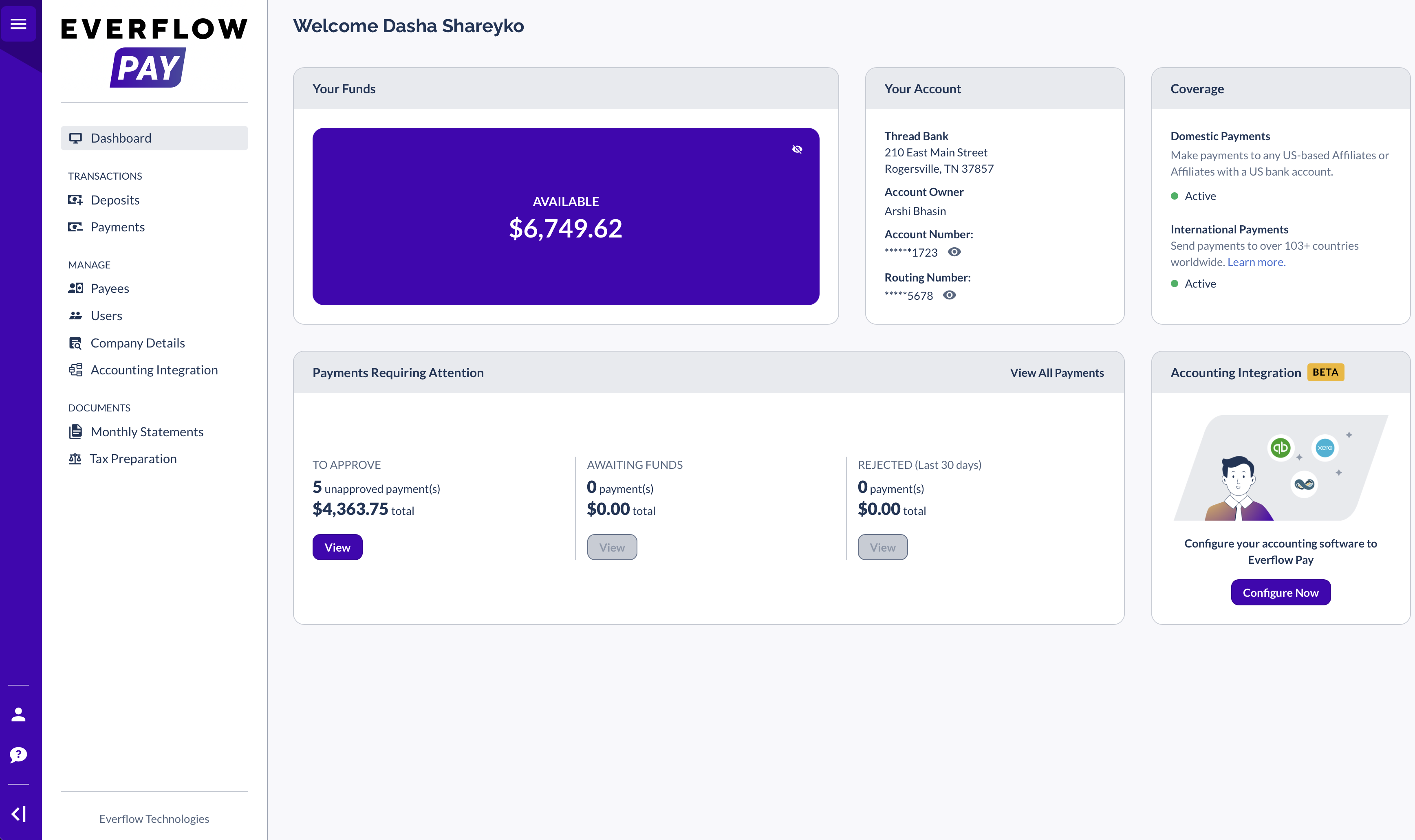This screenshot has width=1415, height=840.
Task: Select the Payments icon under Transactions
Action: pyautogui.click(x=76, y=227)
